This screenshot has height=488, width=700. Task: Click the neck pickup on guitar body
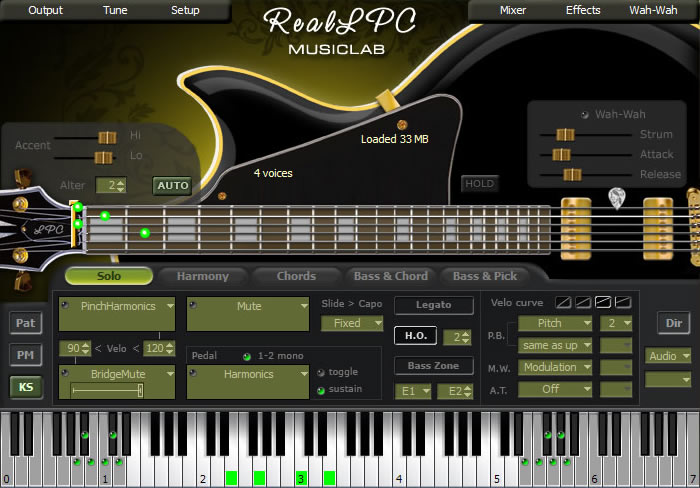pyautogui.click(x=576, y=229)
